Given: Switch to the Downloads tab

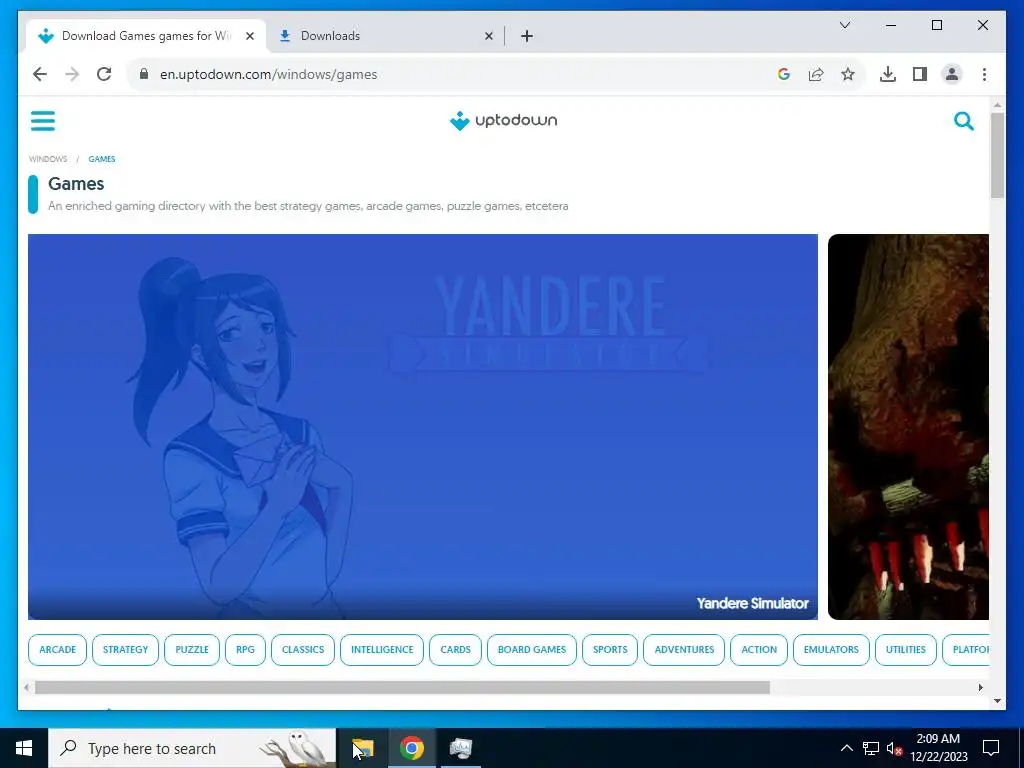Looking at the screenshot, I should click(x=385, y=36).
